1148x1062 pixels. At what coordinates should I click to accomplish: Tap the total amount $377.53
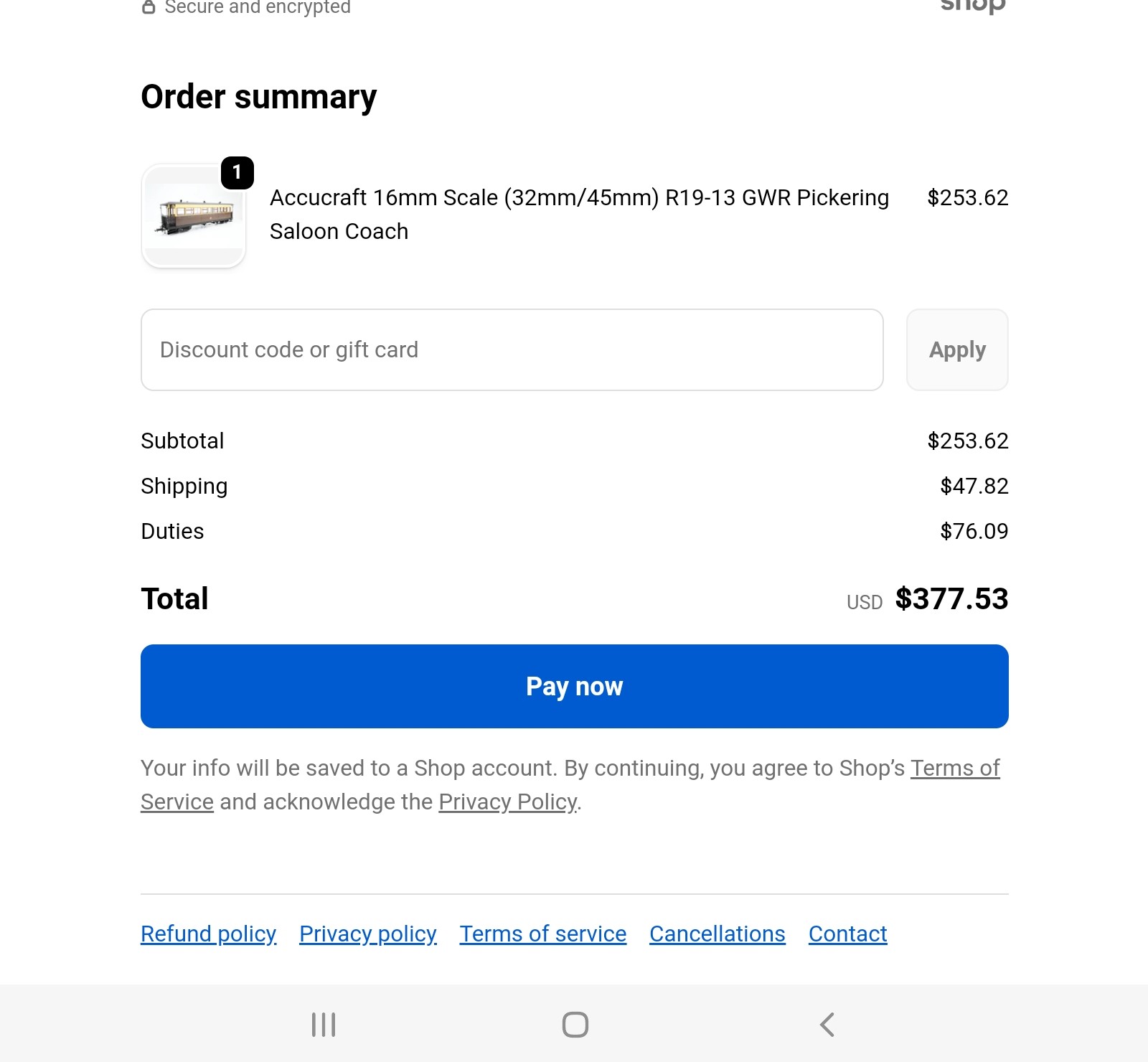pos(951,599)
